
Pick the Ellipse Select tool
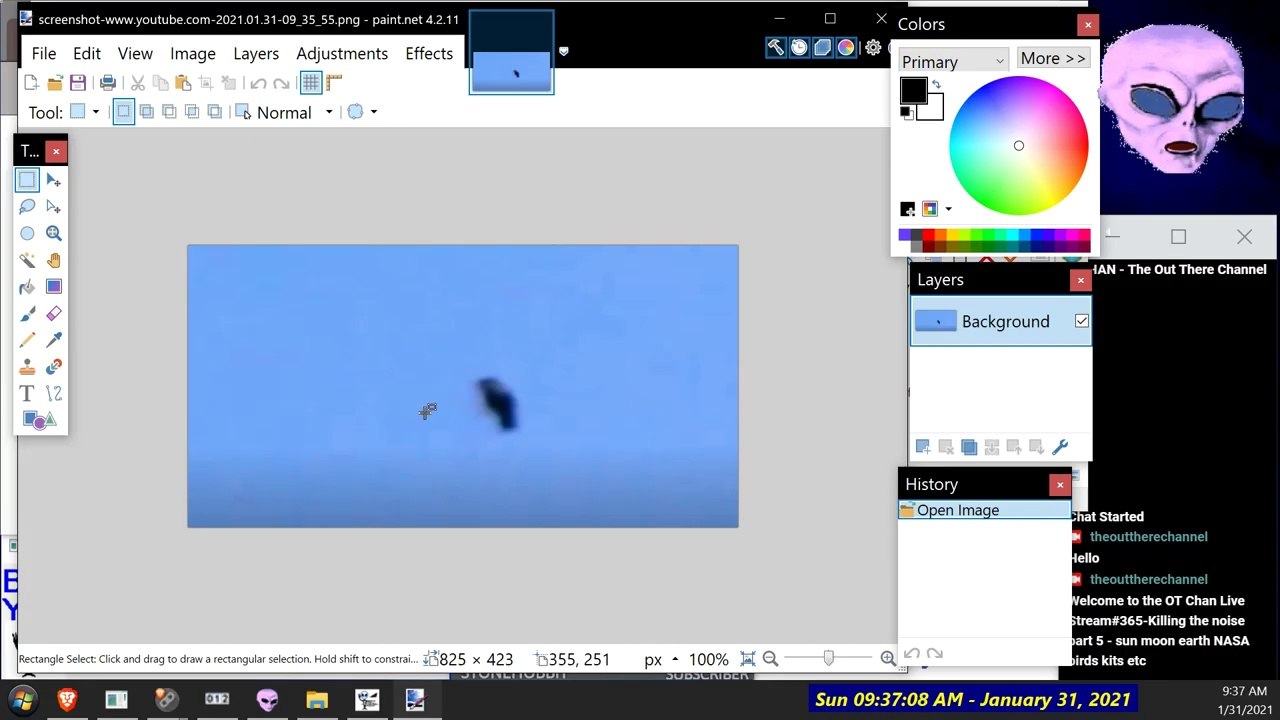pyautogui.click(x=27, y=233)
